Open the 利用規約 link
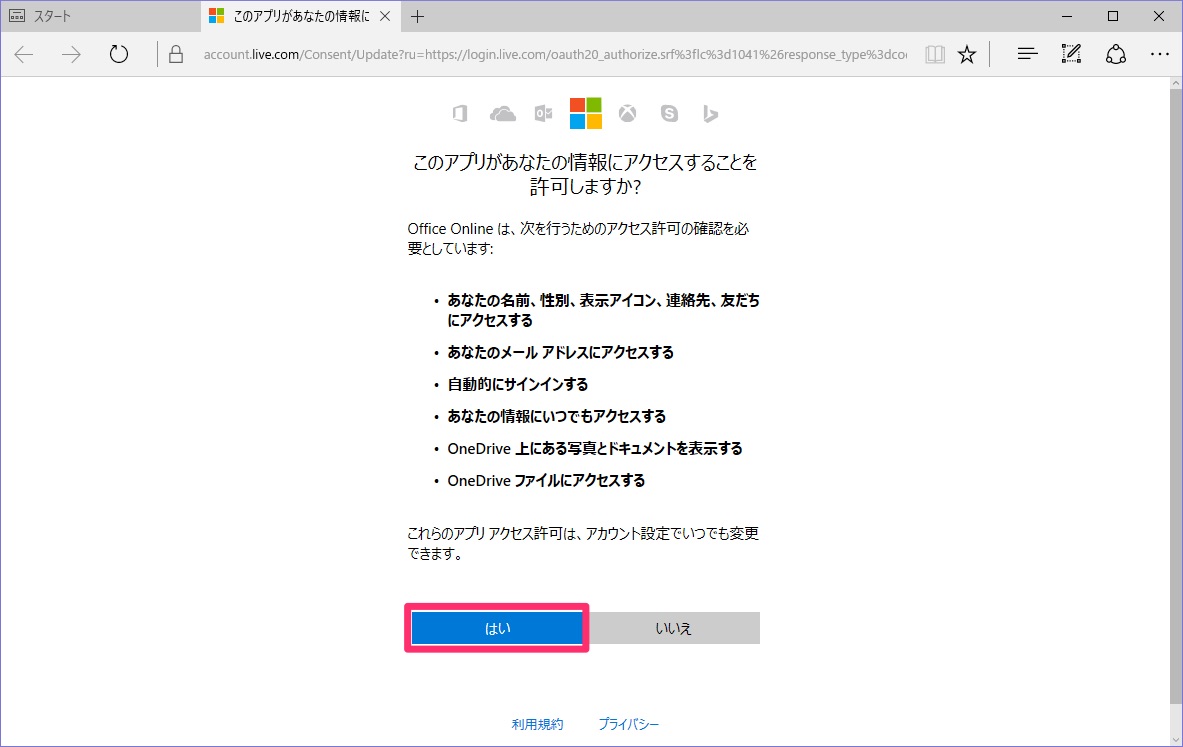 (537, 724)
